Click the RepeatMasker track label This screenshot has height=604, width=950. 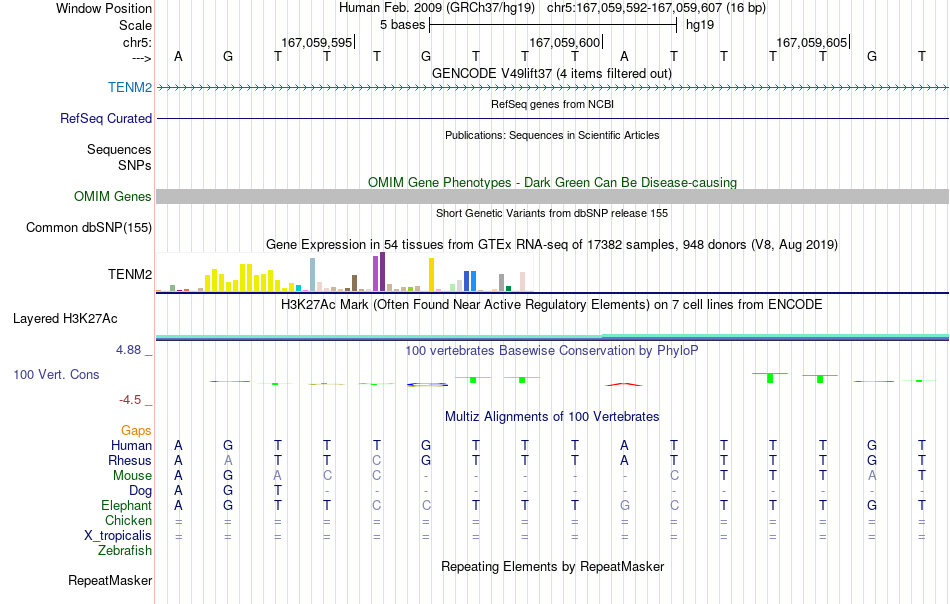click(x=110, y=580)
